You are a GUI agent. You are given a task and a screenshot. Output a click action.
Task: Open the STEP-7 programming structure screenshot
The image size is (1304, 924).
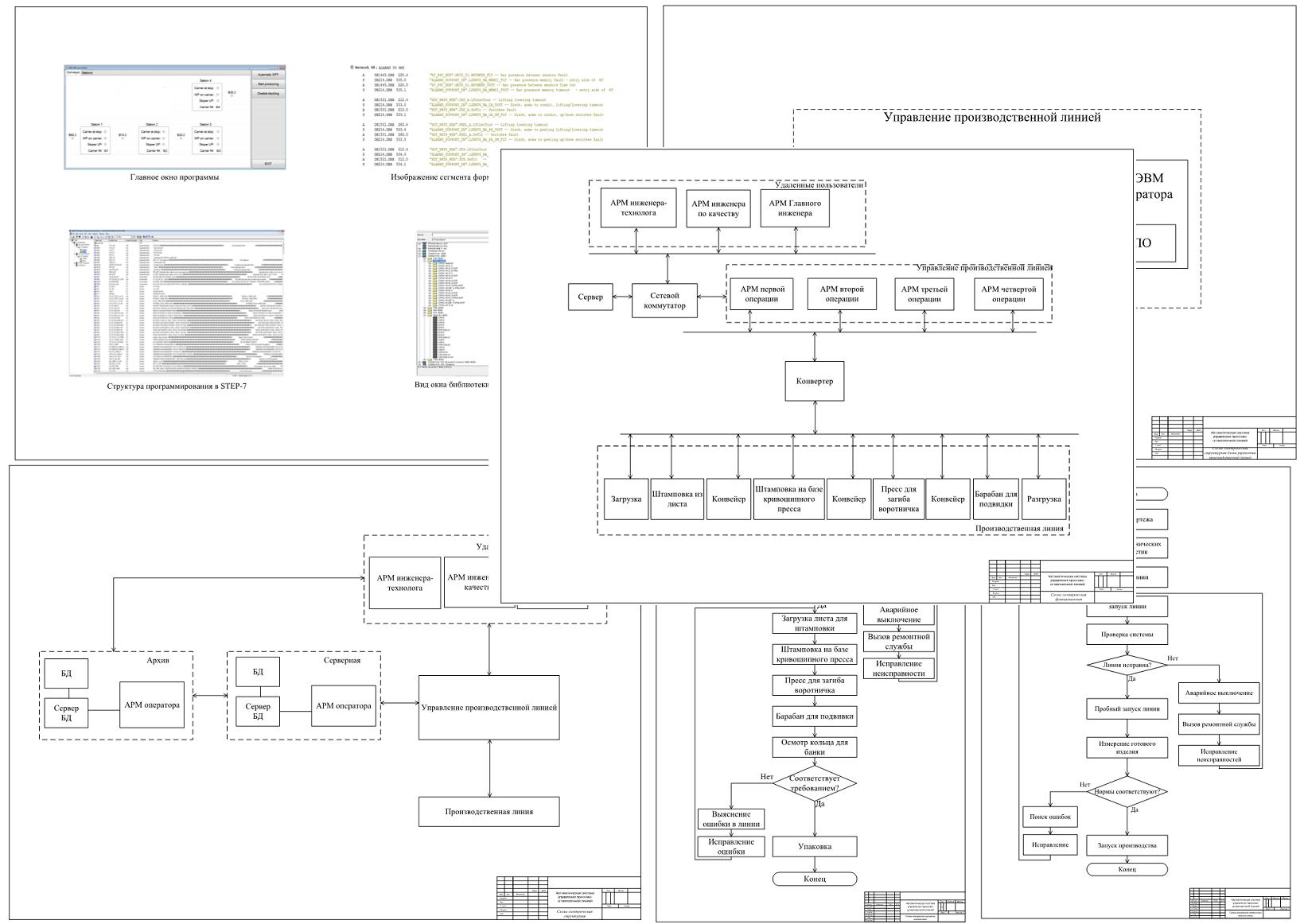tap(176, 302)
